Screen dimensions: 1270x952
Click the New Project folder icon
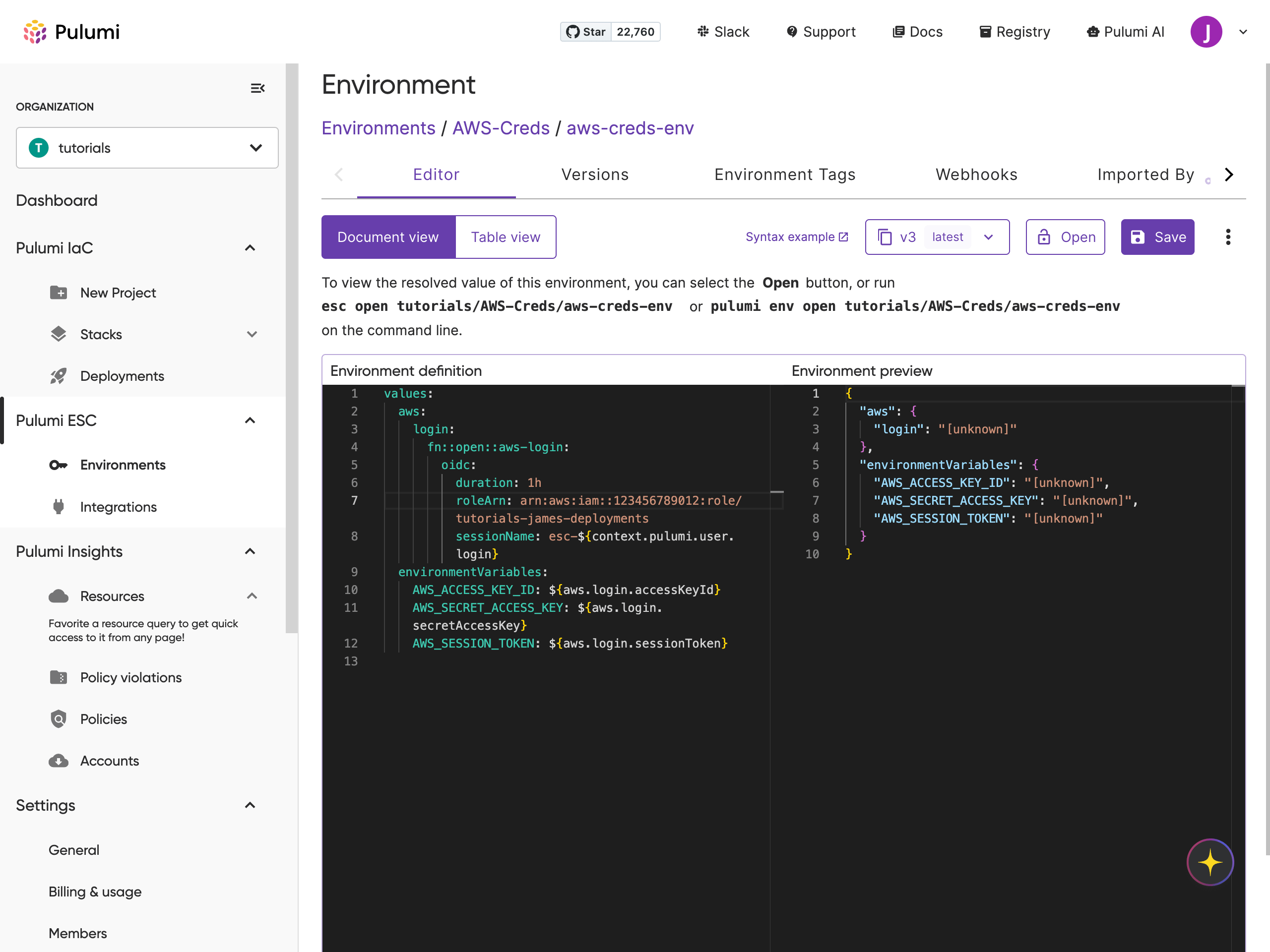click(x=58, y=293)
